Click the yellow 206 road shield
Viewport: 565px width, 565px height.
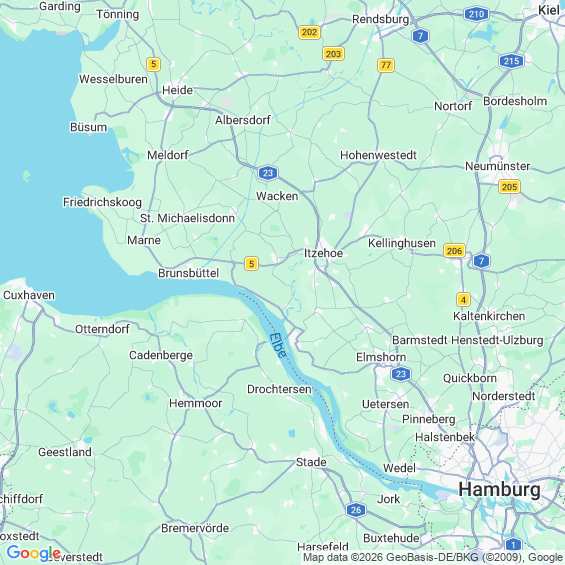(454, 251)
